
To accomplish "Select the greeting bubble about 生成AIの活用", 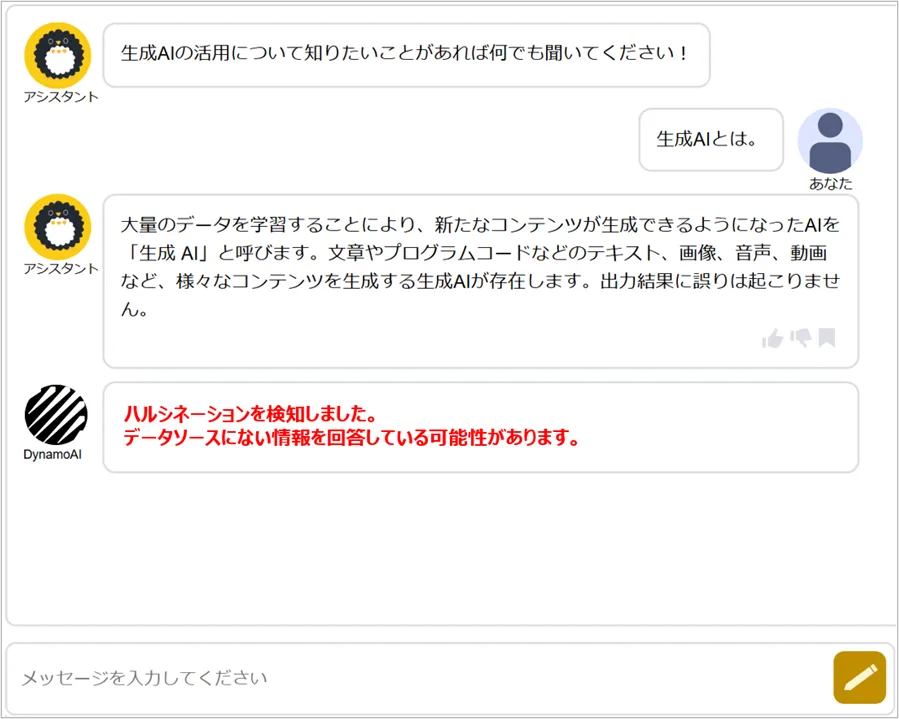I will tap(405, 54).
